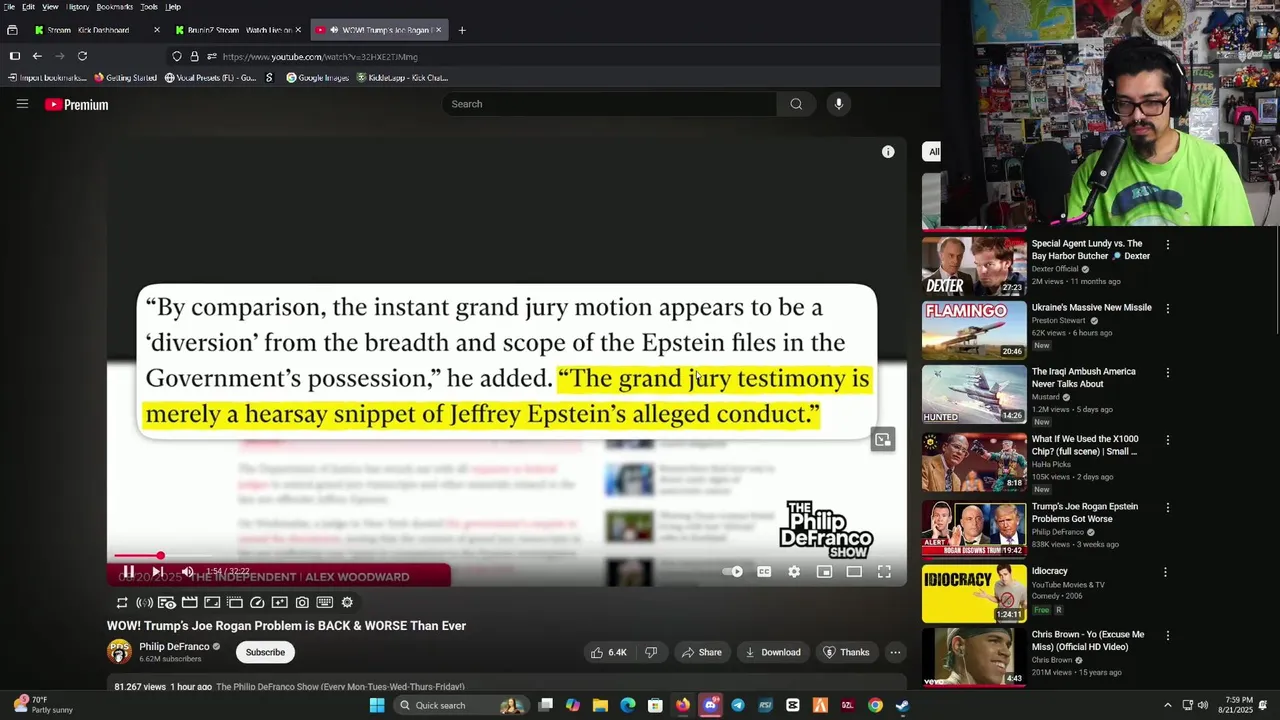Open options for Special Agent Lundy video
The image size is (1280, 720).
point(1167,245)
